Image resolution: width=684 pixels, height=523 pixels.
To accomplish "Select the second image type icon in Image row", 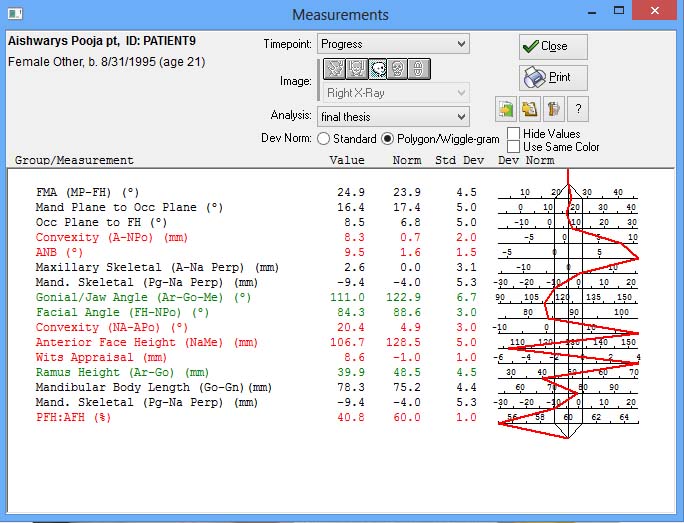I will point(355,69).
